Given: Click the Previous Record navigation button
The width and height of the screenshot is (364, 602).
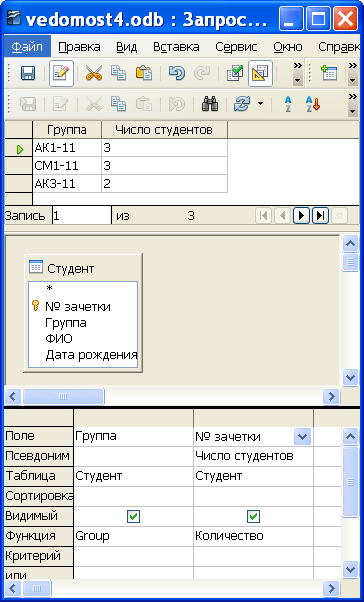Looking at the screenshot, I should pos(282,216).
